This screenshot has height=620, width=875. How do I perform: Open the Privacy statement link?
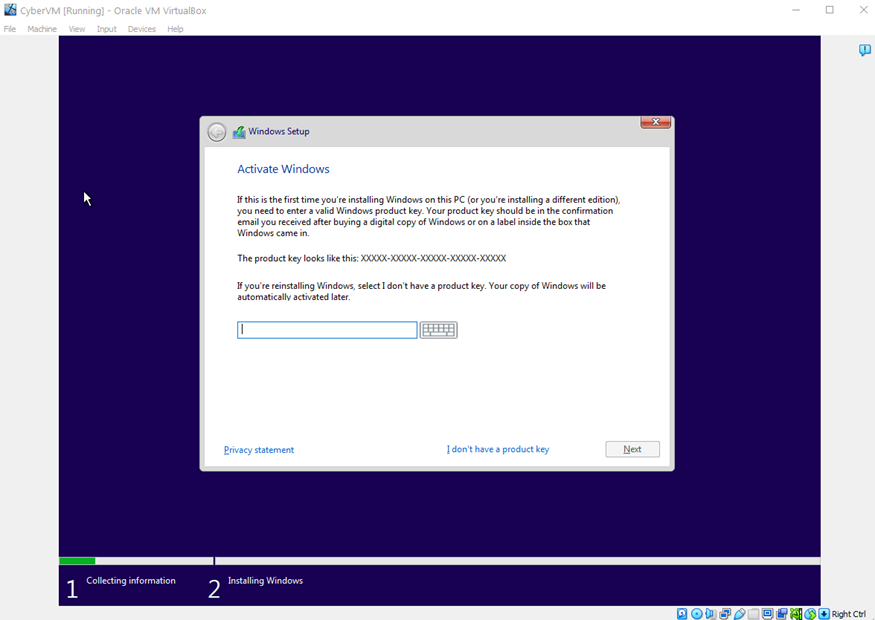click(259, 450)
